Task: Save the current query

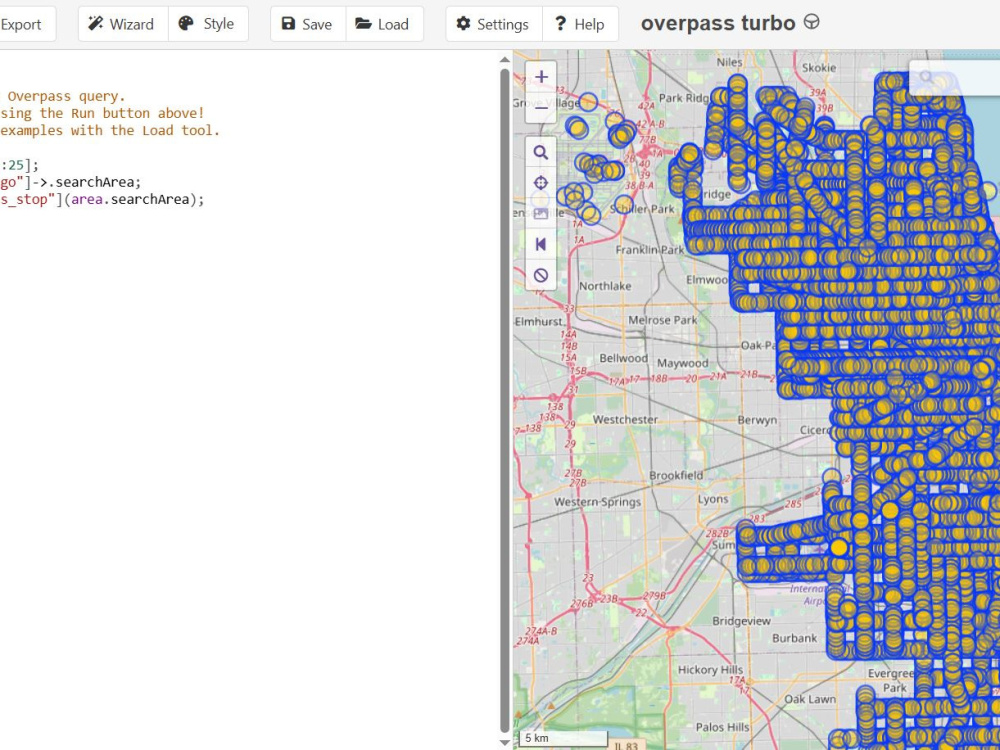Action: tap(308, 24)
